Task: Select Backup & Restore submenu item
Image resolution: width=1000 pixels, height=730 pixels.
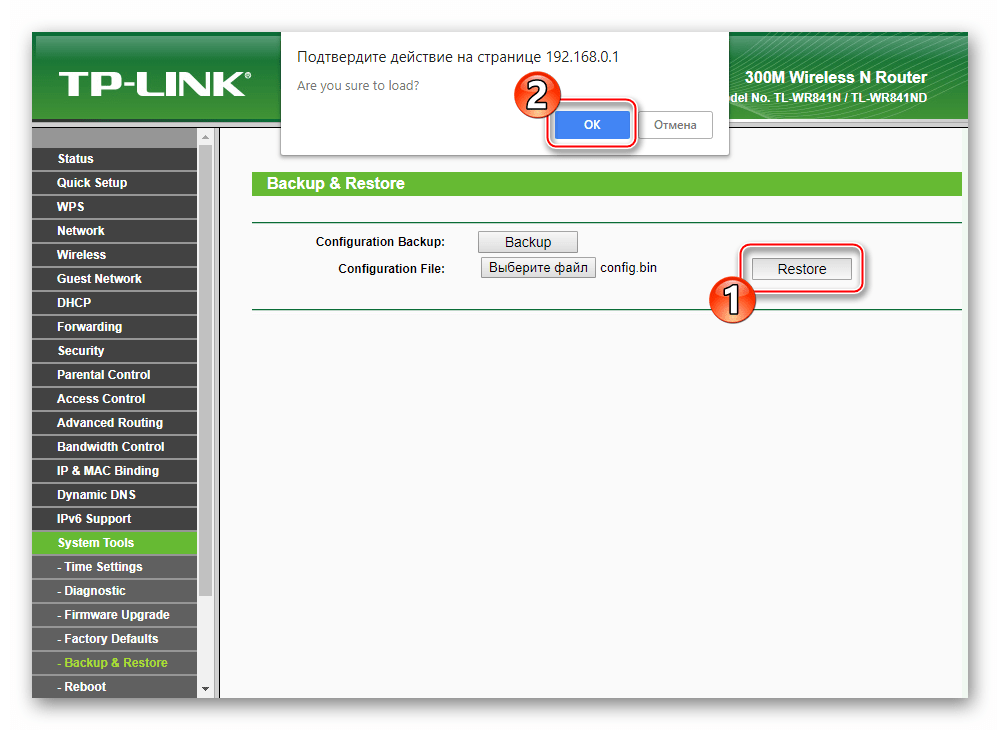Action: click(114, 663)
